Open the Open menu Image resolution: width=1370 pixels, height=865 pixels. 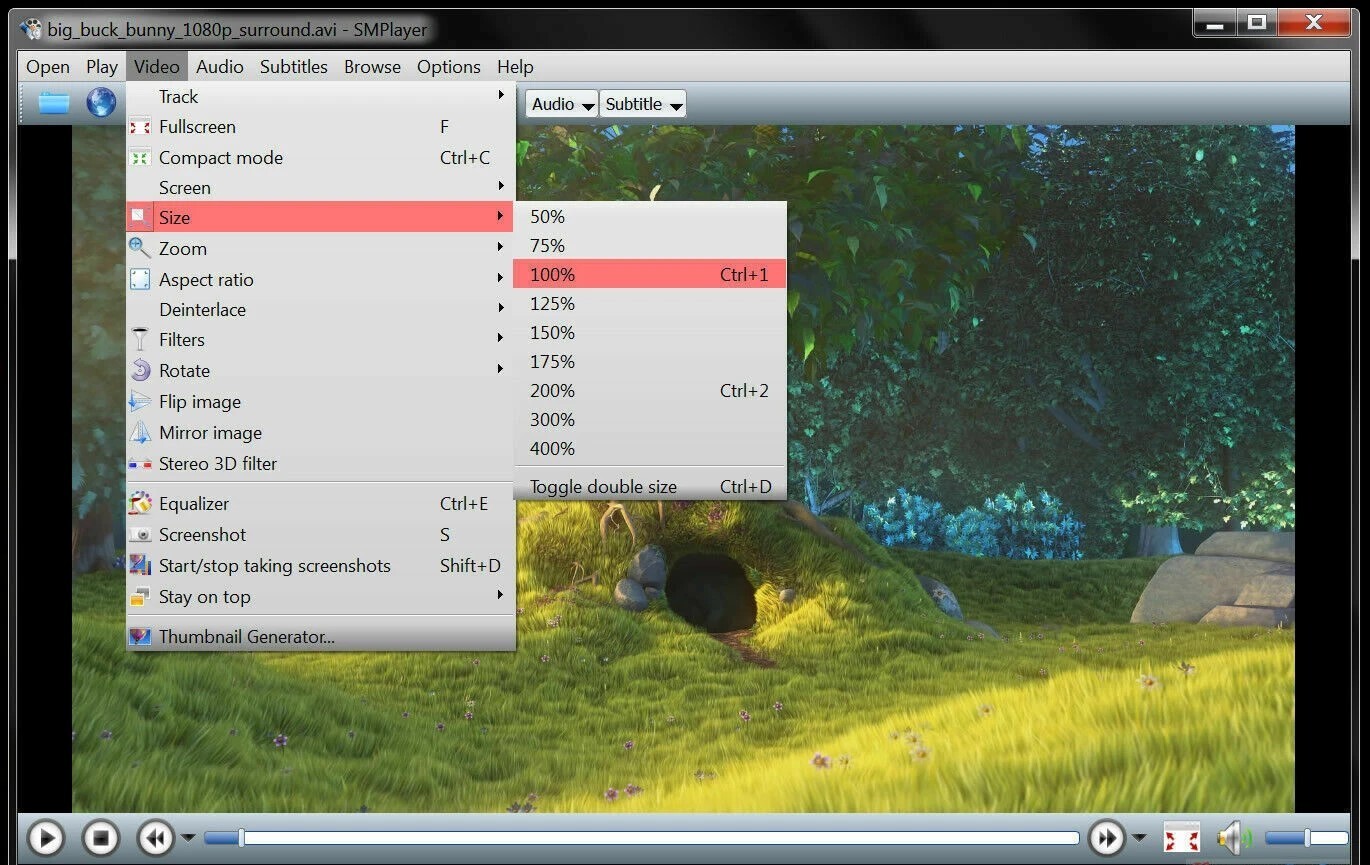(48, 67)
